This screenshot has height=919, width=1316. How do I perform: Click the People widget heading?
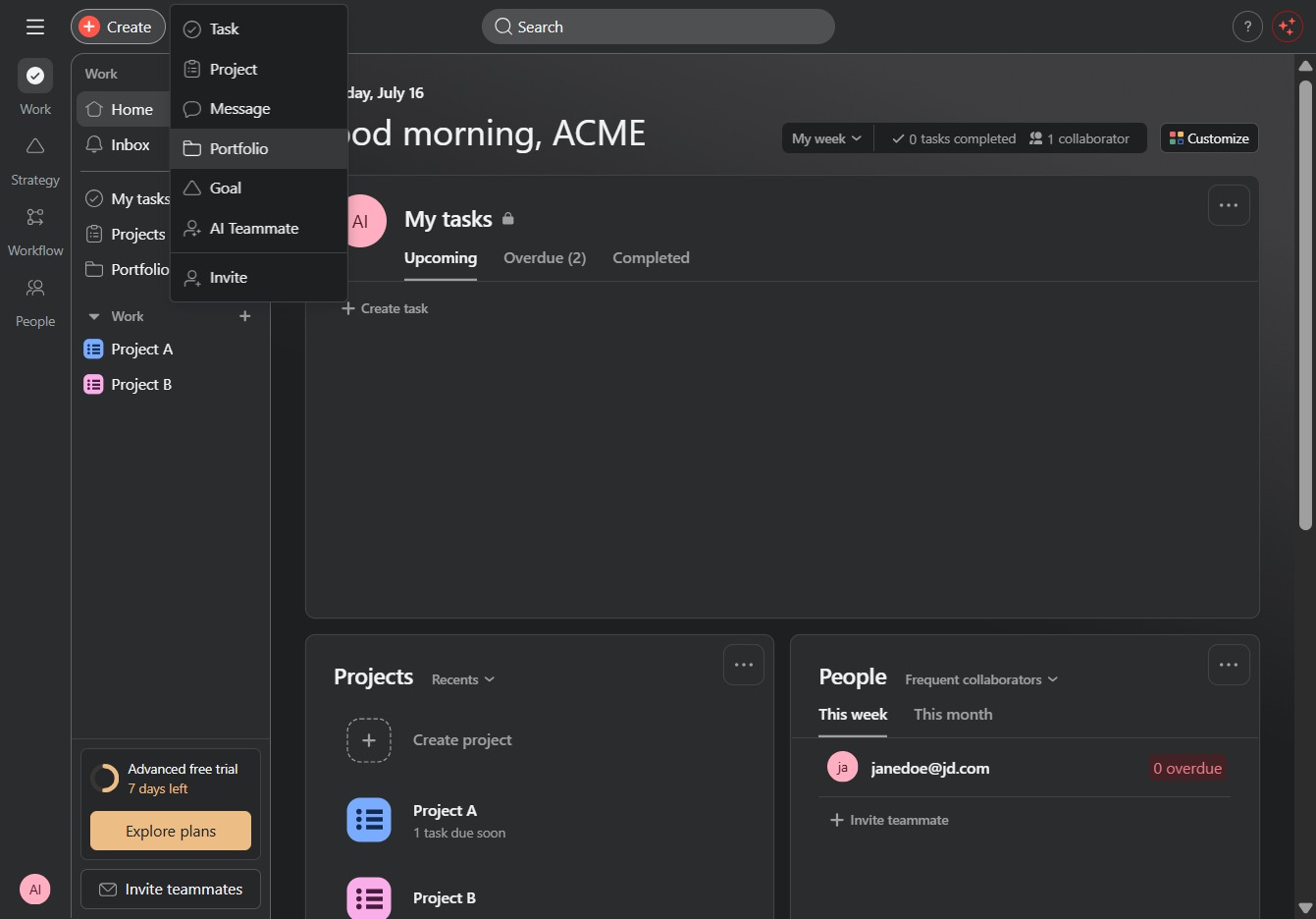[853, 676]
